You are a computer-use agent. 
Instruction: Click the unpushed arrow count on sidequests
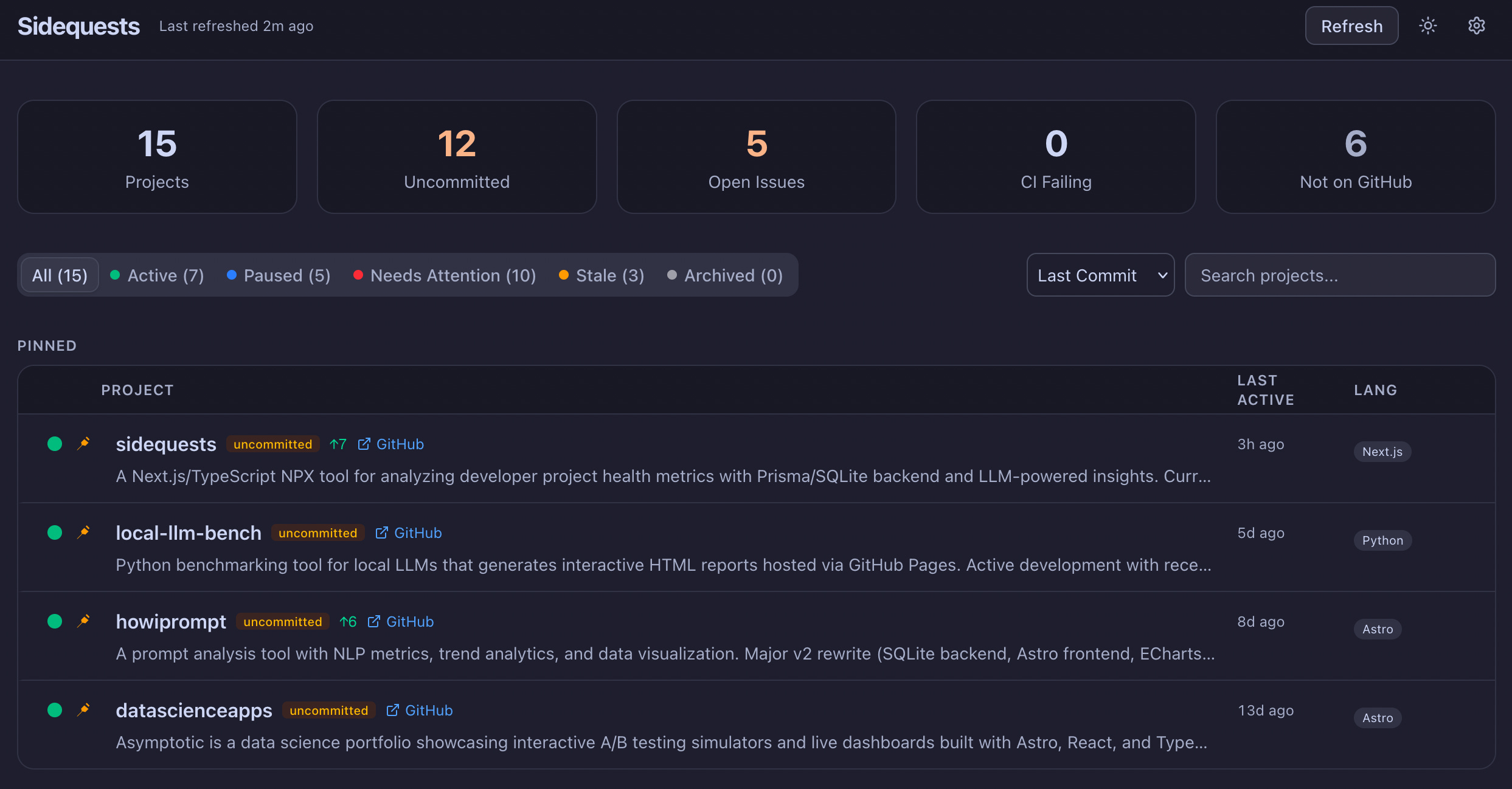pos(338,444)
